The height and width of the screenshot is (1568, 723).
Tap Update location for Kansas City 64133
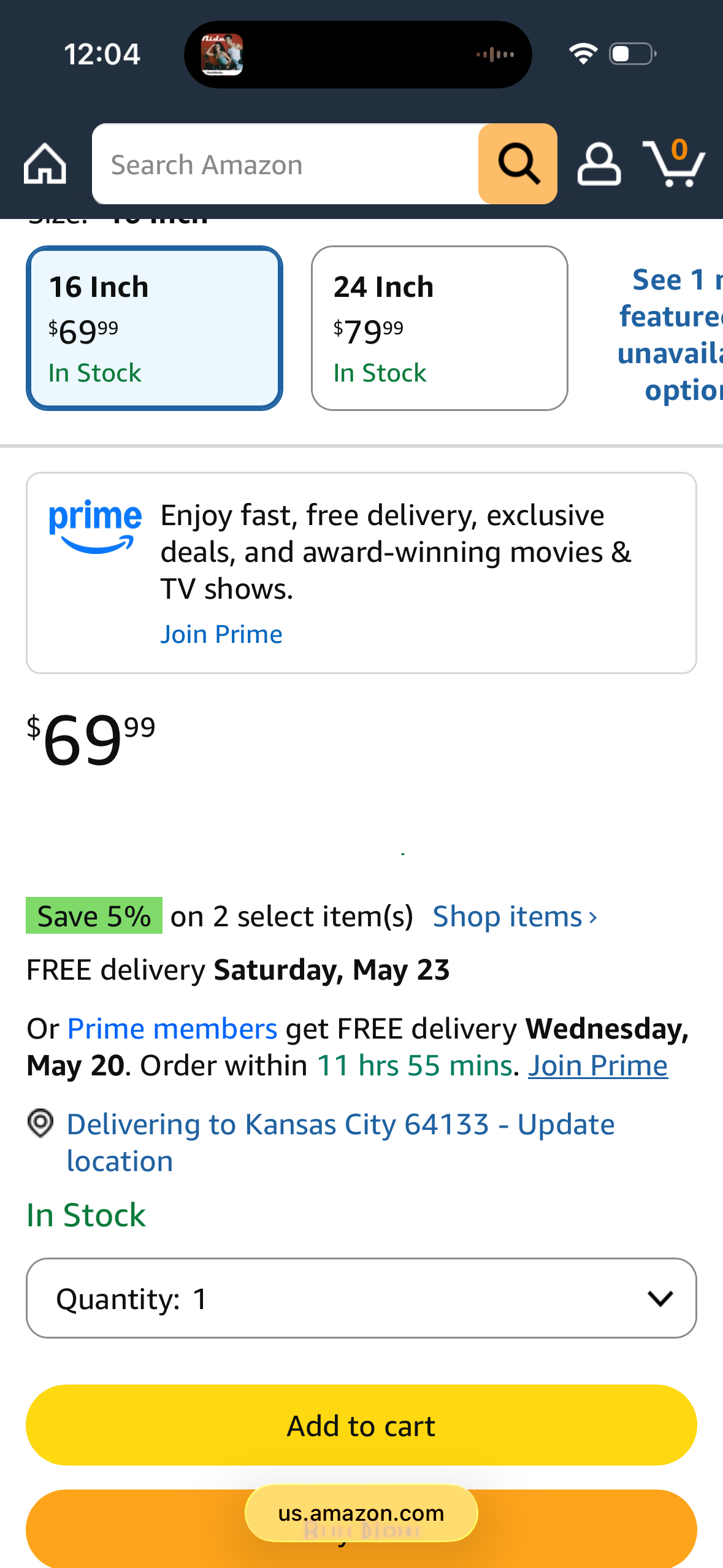click(340, 1142)
